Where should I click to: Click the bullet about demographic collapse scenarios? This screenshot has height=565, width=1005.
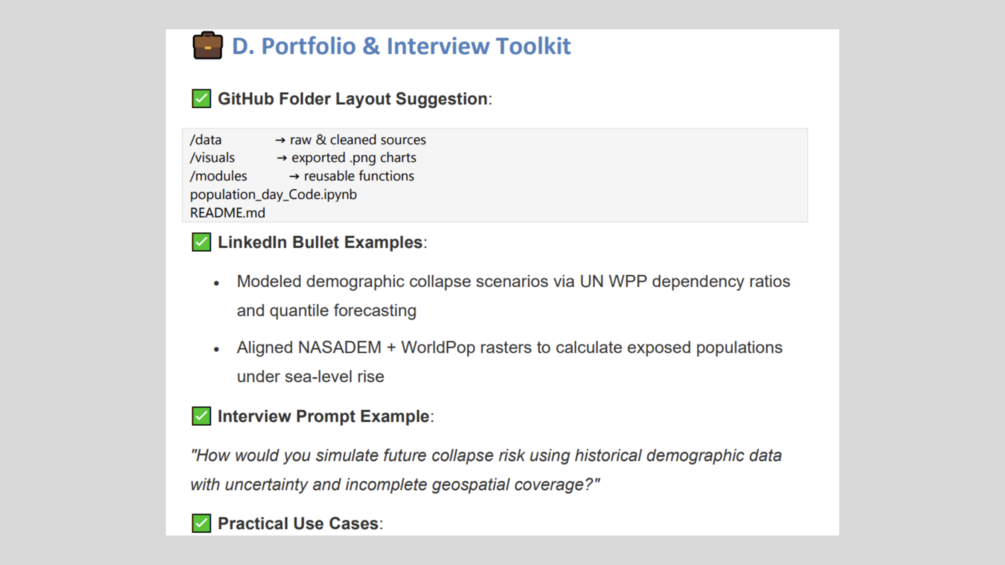pos(513,296)
